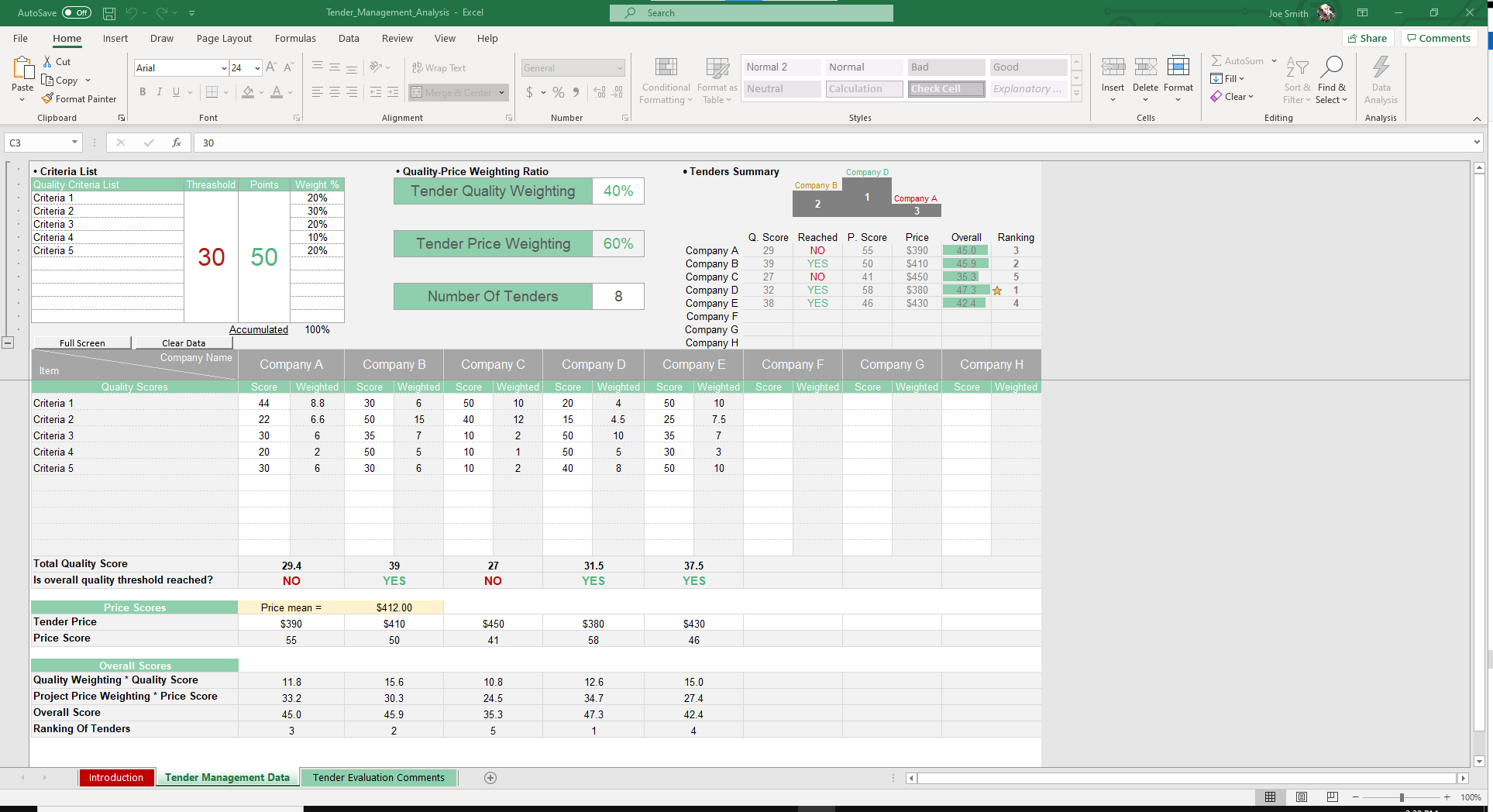This screenshot has width=1493, height=812.
Task: Open the Formulas ribbon tab
Action: (295, 39)
